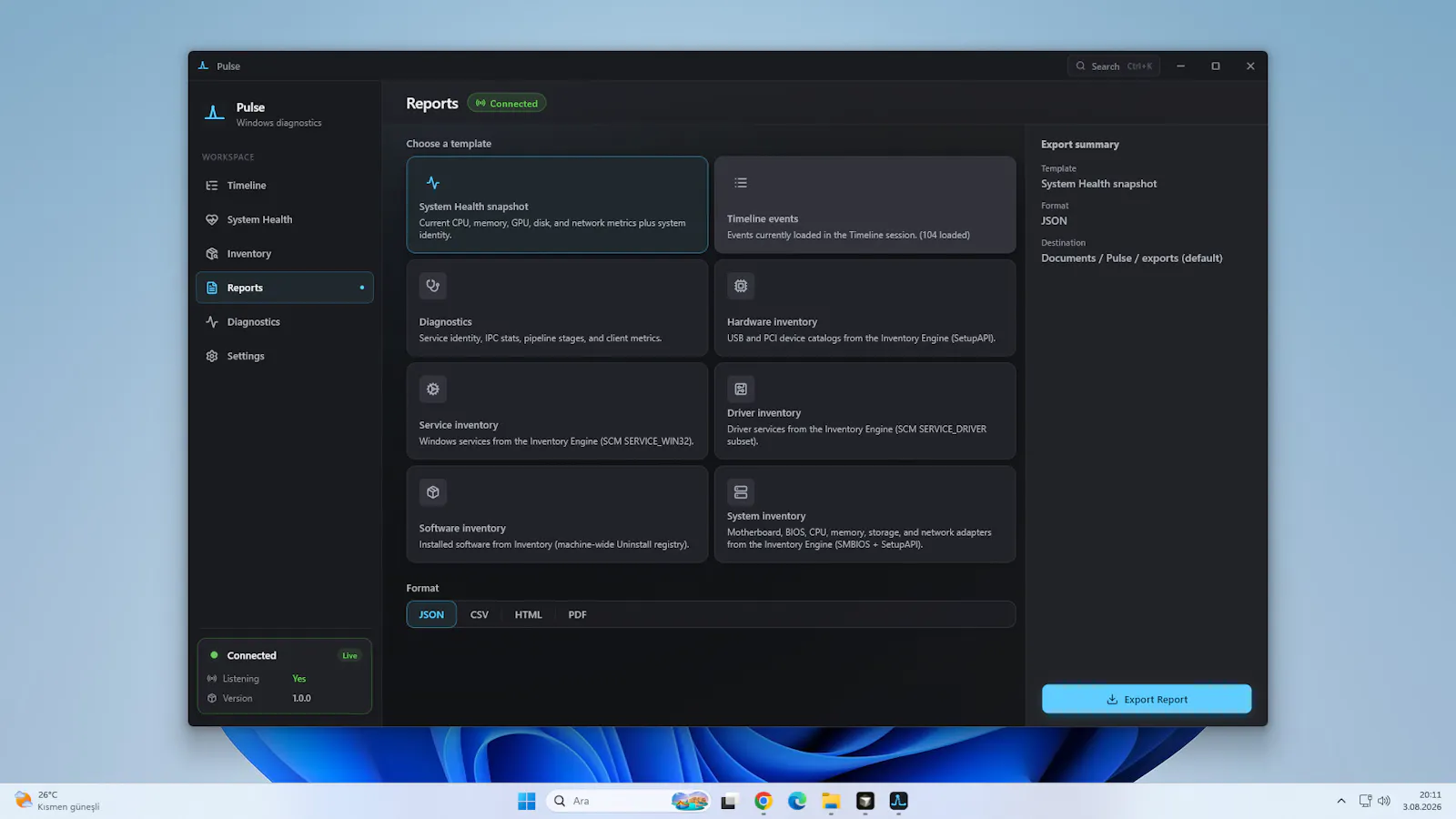
Task: Select PDF export format
Action: [578, 615]
